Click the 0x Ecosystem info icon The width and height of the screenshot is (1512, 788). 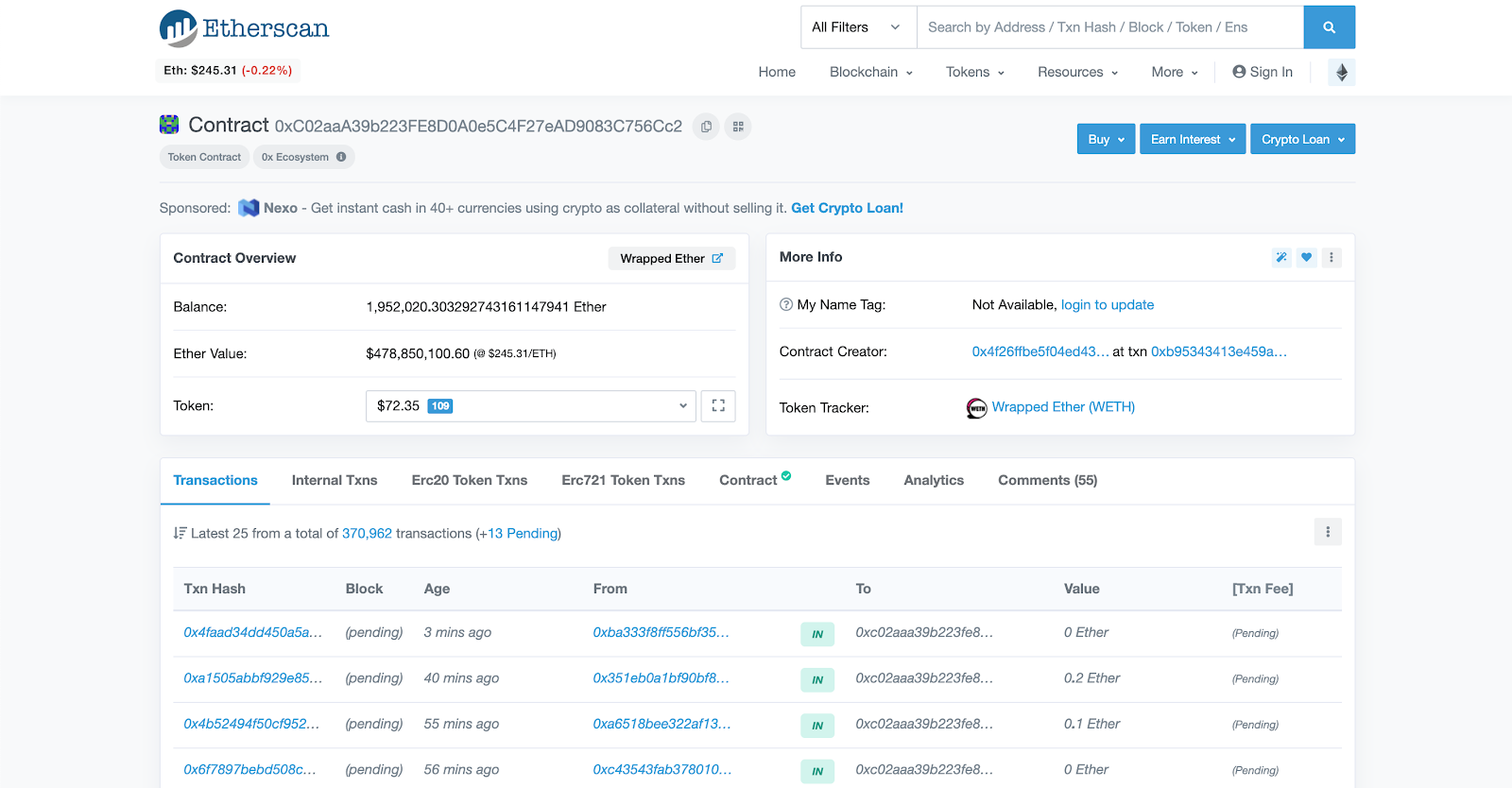coord(341,157)
